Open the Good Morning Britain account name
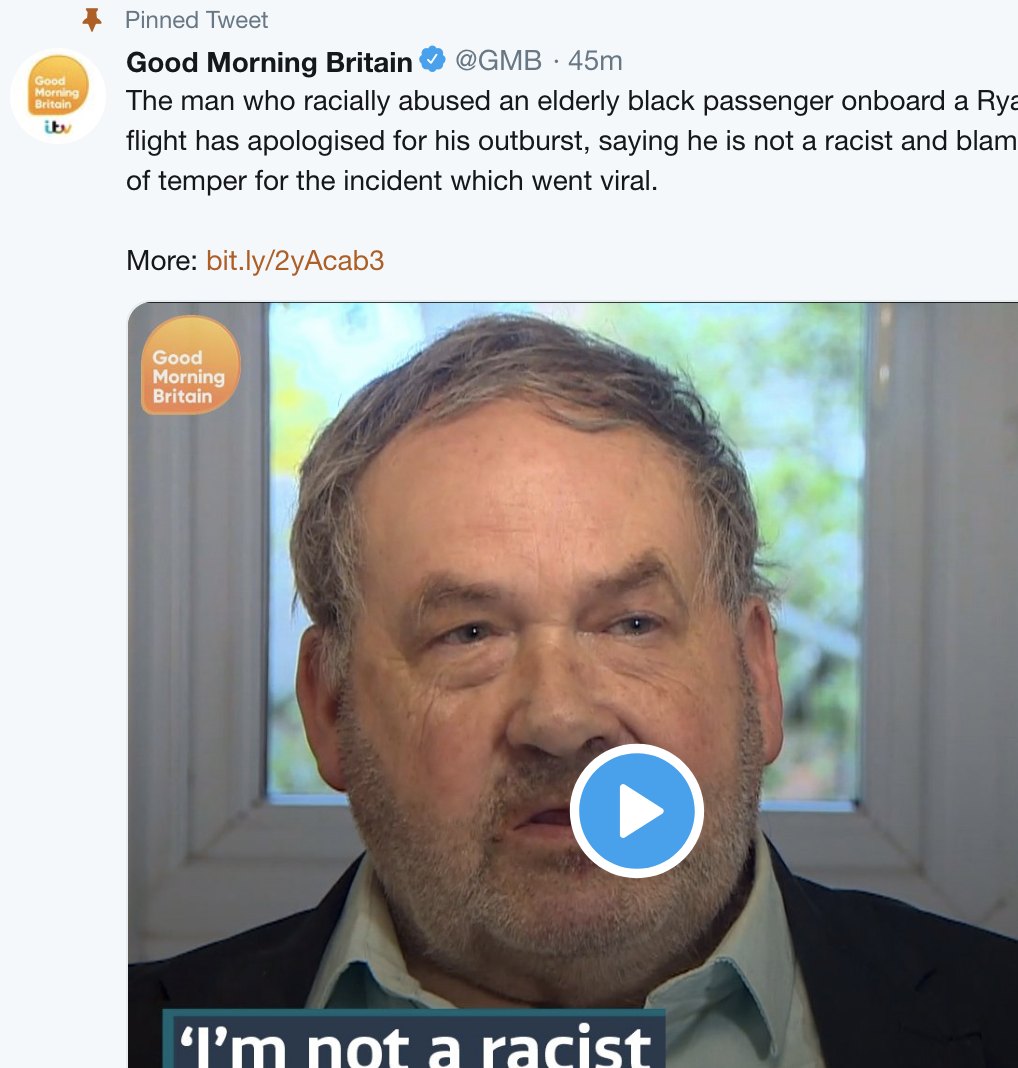The width and height of the screenshot is (1018, 1068). (269, 62)
